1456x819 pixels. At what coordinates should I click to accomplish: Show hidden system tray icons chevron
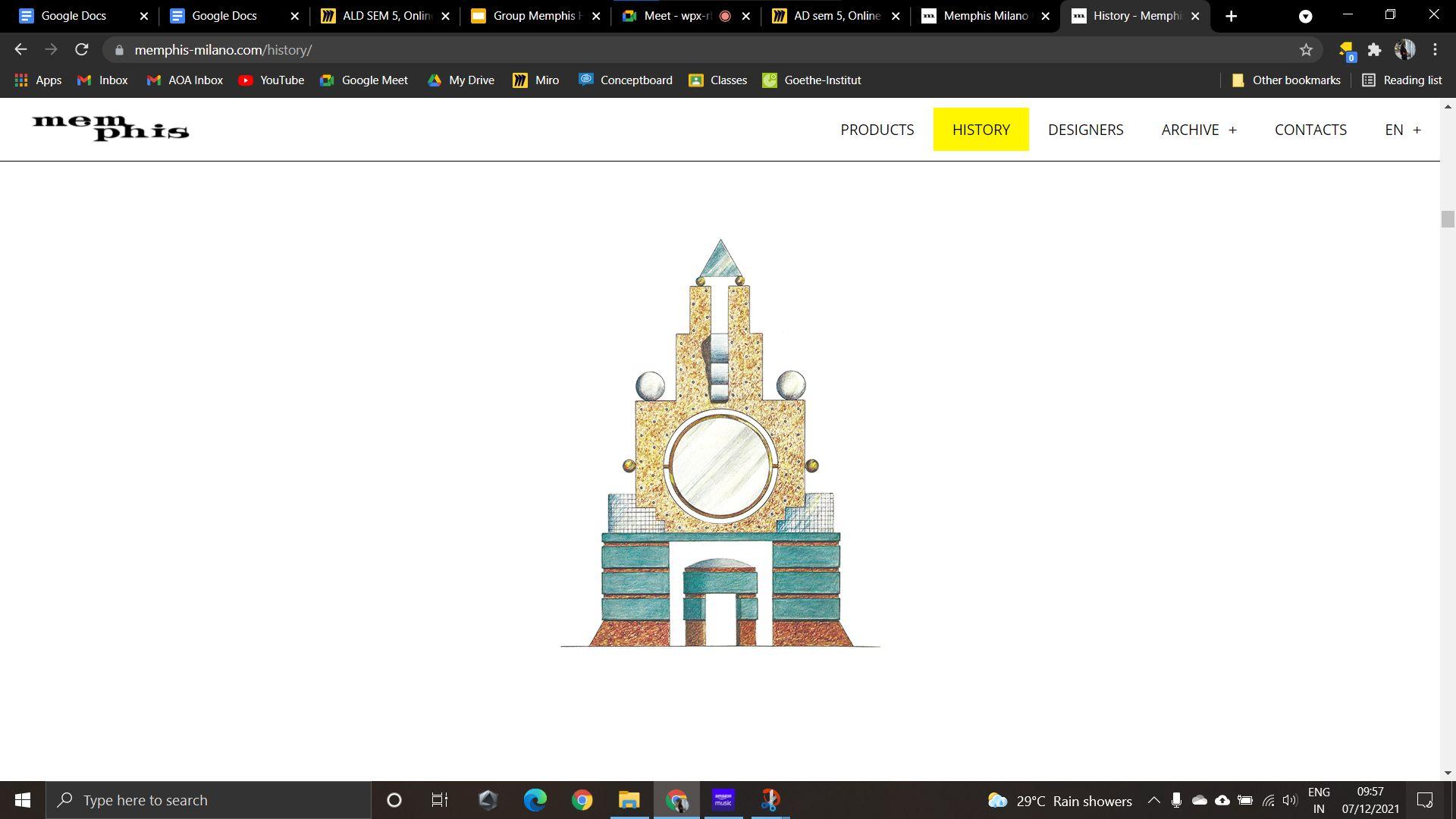pyautogui.click(x=1153, y=800)
